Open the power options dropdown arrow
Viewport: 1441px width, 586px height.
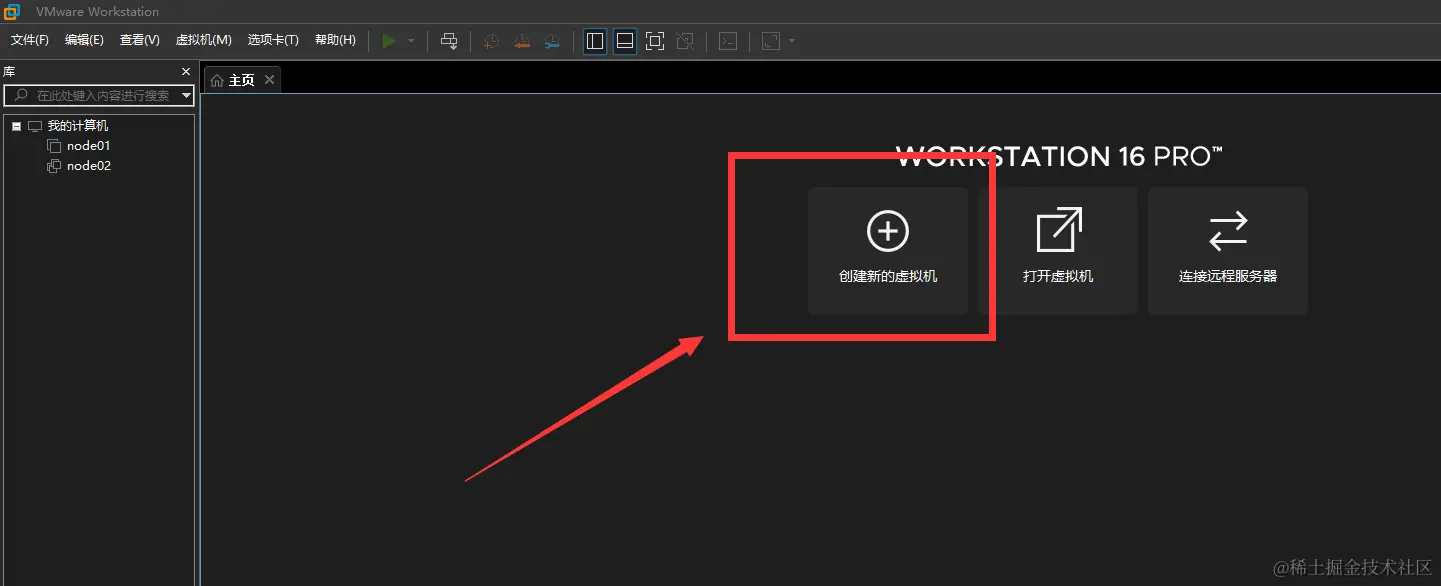pyautogui.click(x=411, y=41)
